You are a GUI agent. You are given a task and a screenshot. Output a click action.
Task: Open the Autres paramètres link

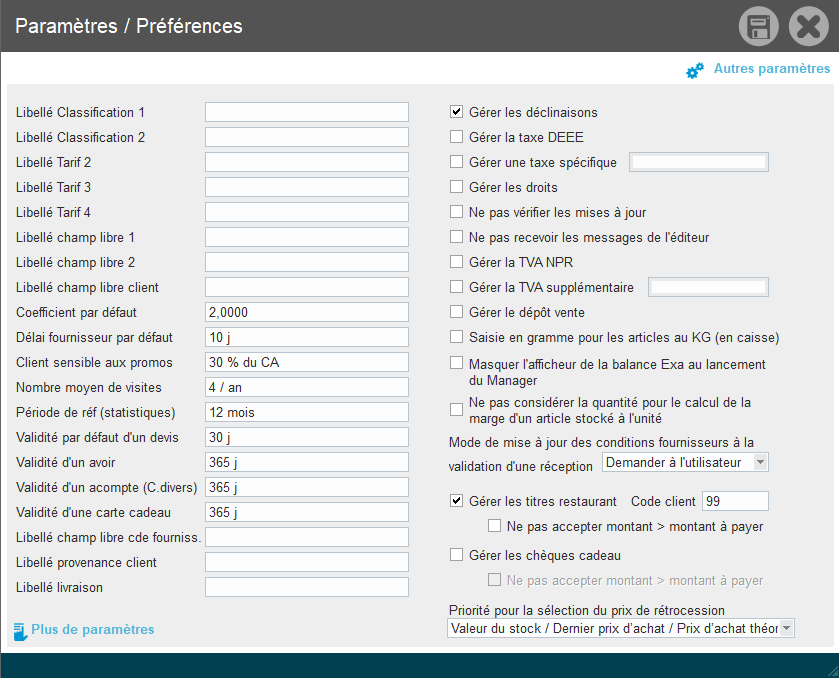(x=771, y=69)
